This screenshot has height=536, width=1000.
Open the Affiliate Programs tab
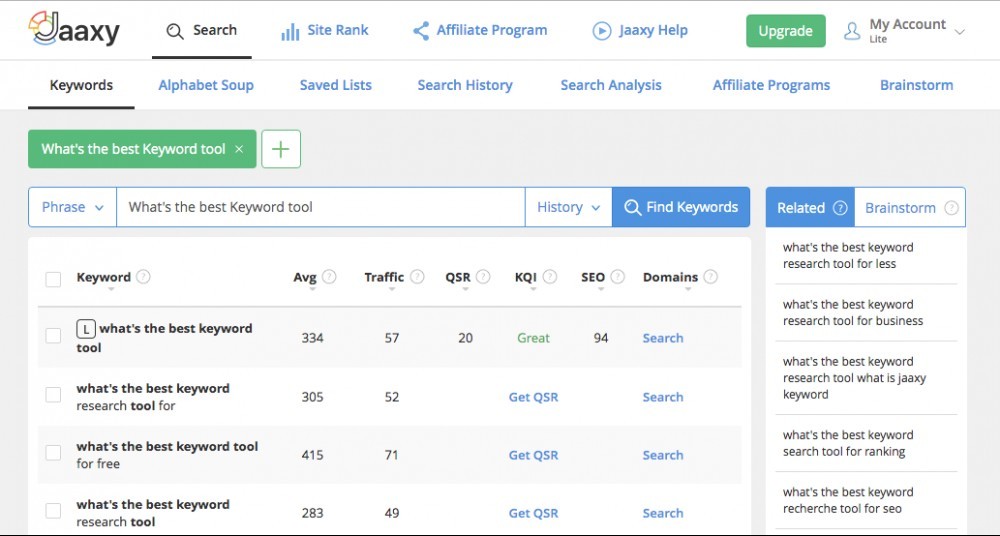click(x=771, y=86)
